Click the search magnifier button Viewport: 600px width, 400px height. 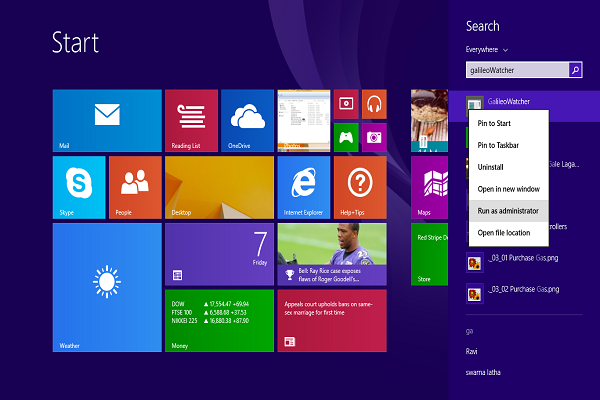click(x=576, y=70)
